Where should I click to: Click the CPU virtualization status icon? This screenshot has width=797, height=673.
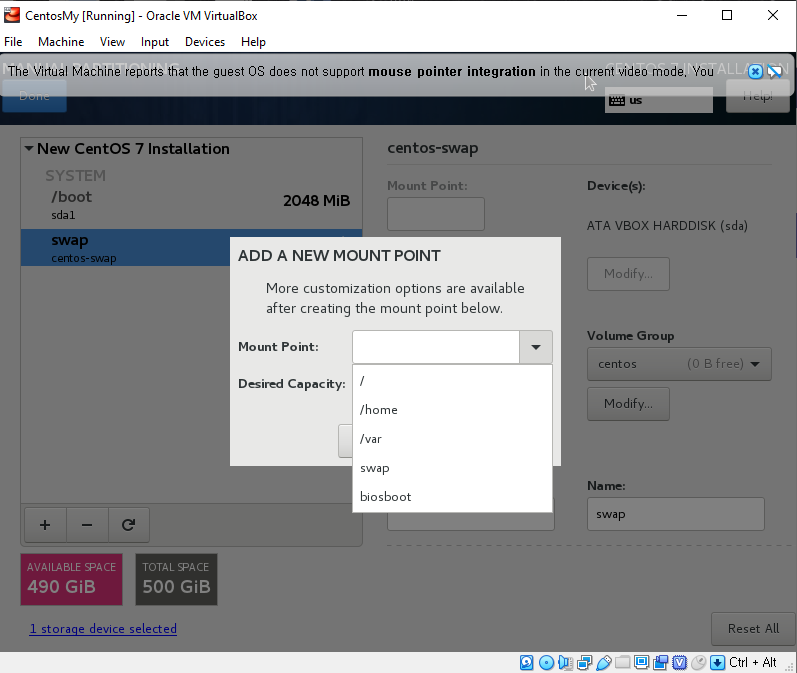[680, 662]
